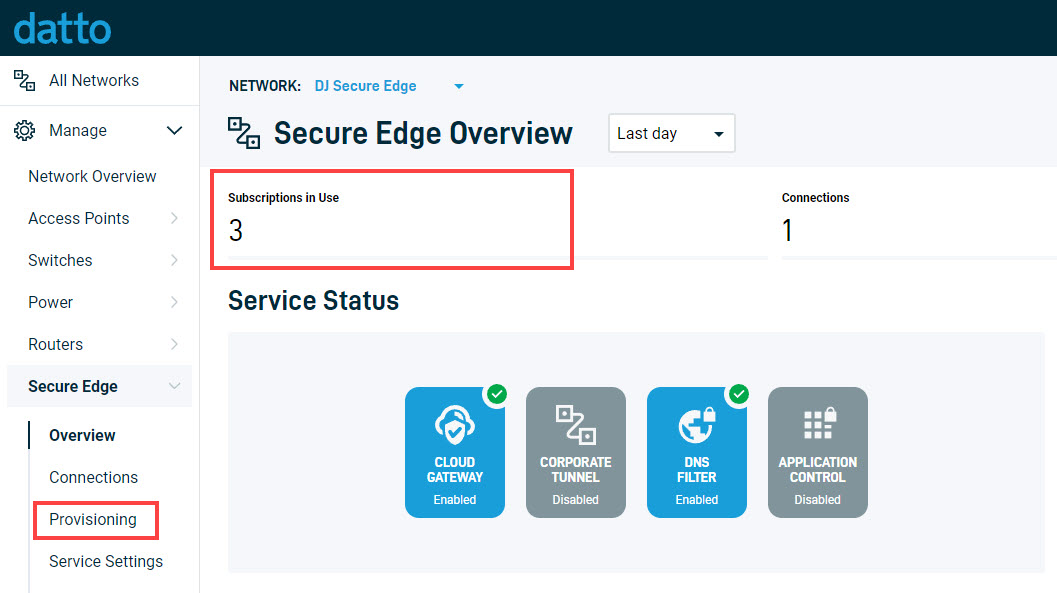Screen dimensions: 1057x593
Task: Select the Cloud Gateway service tile
Action: [454, 452]
